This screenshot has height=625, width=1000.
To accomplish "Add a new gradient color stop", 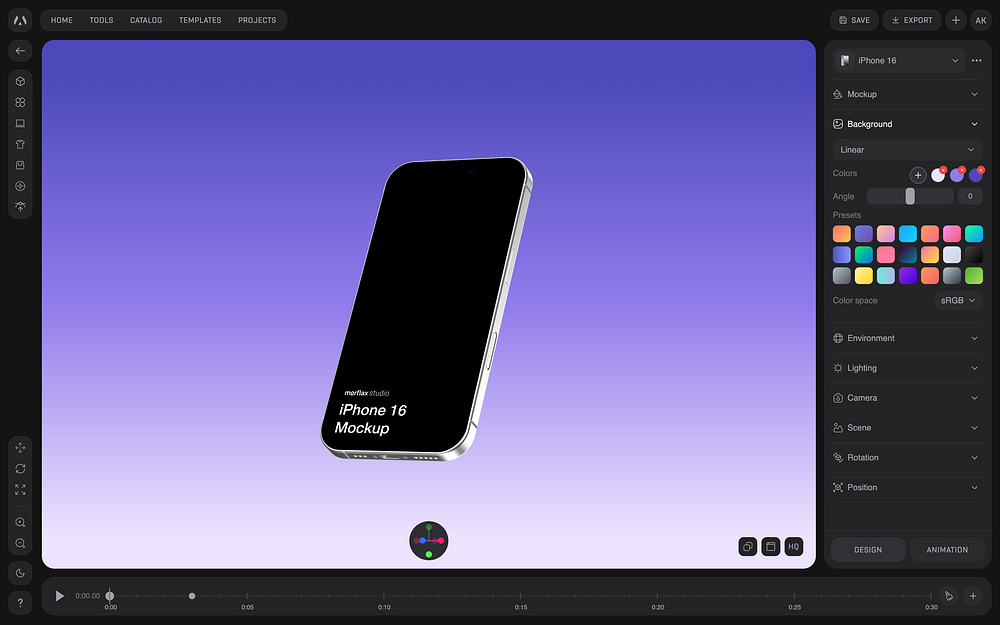I will 918,175.
